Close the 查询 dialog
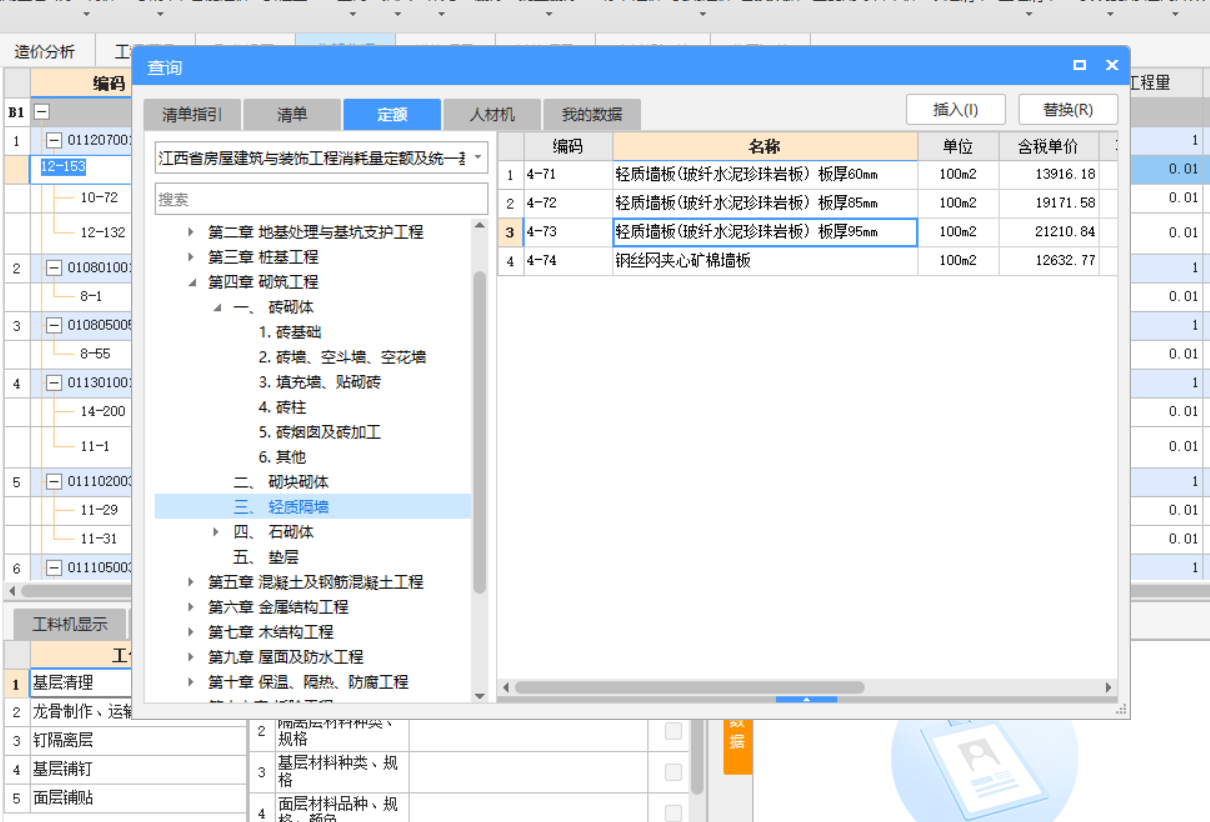The height and width of the screenshot is (822, 1210). (x=1111, y=65)
